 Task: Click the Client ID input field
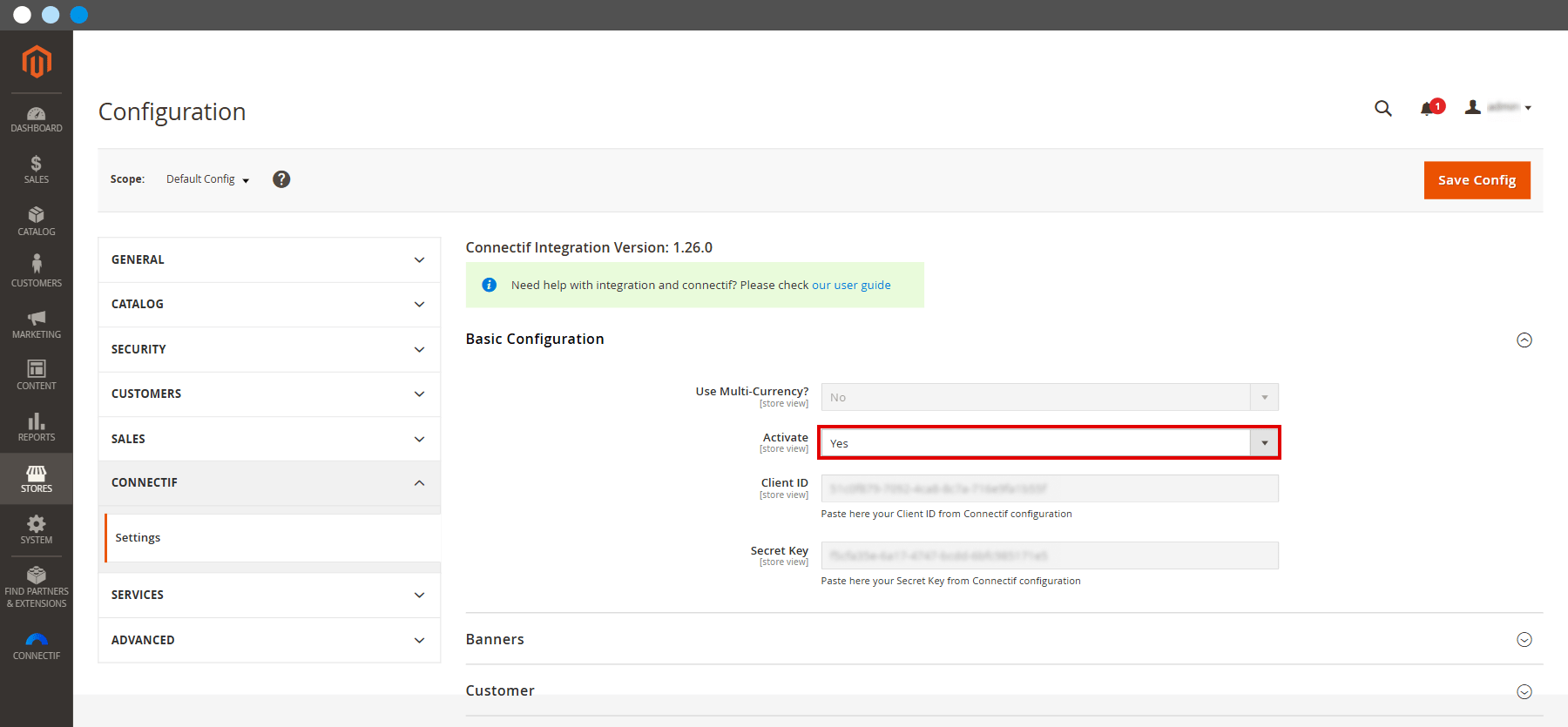click(1050, 488)
